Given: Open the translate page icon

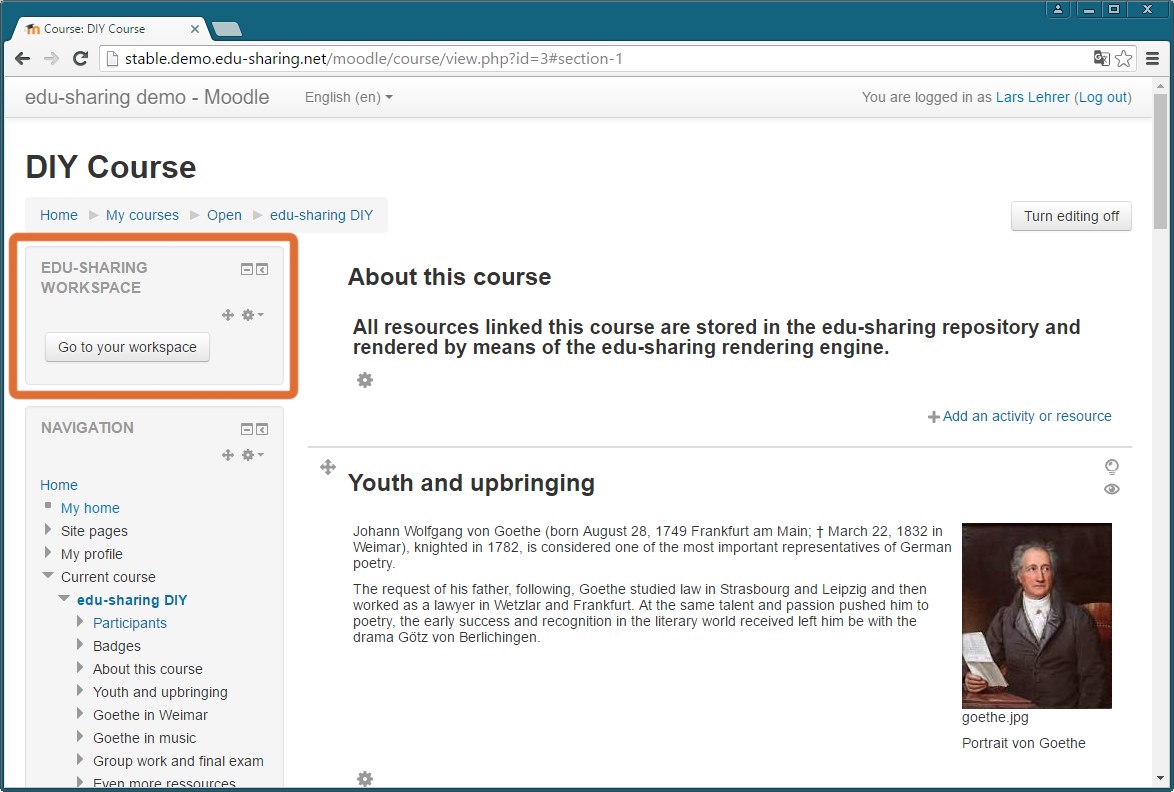Looking at the screenshot, I should [x=1101, y=58].
